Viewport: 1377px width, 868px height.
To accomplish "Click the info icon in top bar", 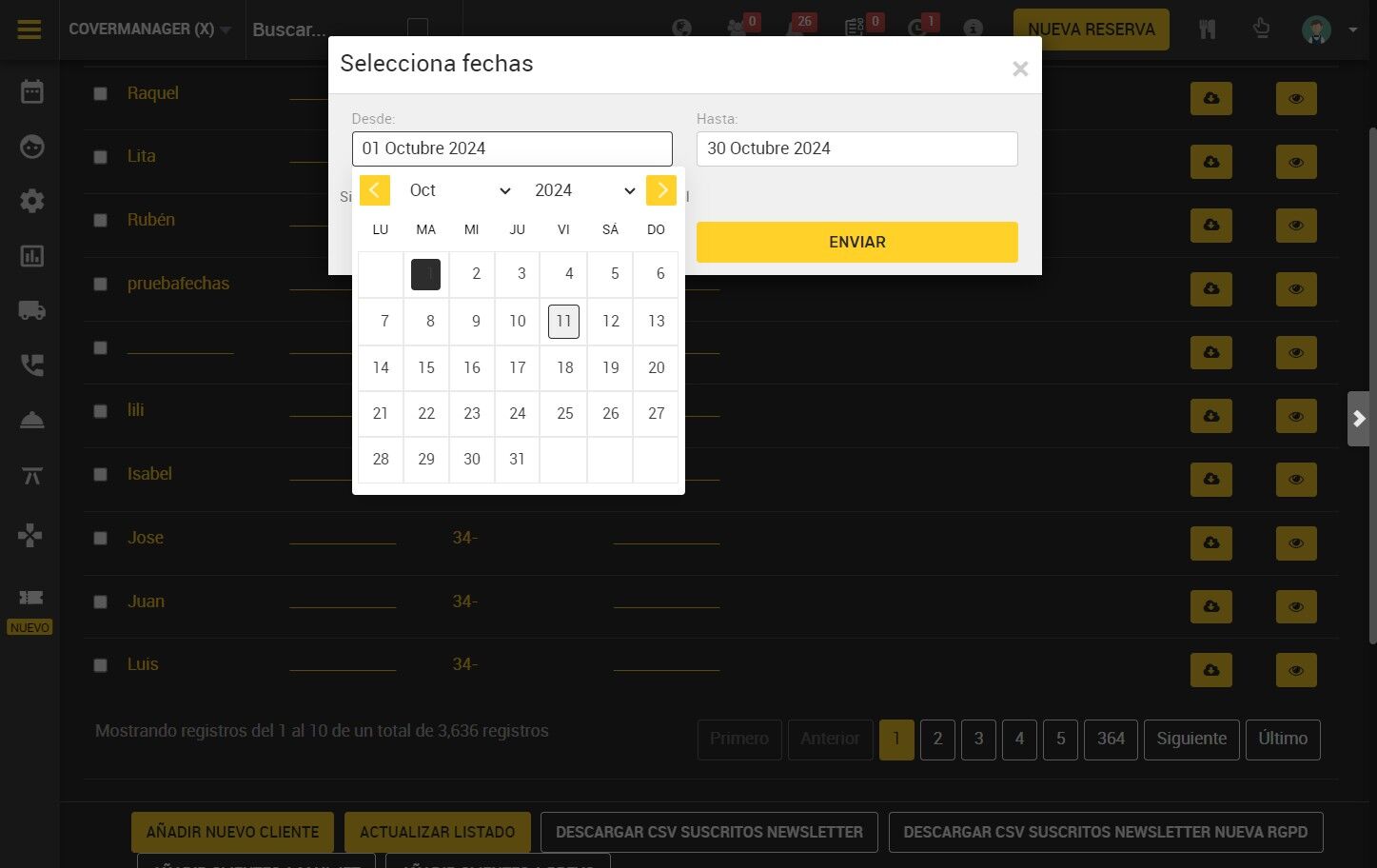I will [x=973, y=29].
